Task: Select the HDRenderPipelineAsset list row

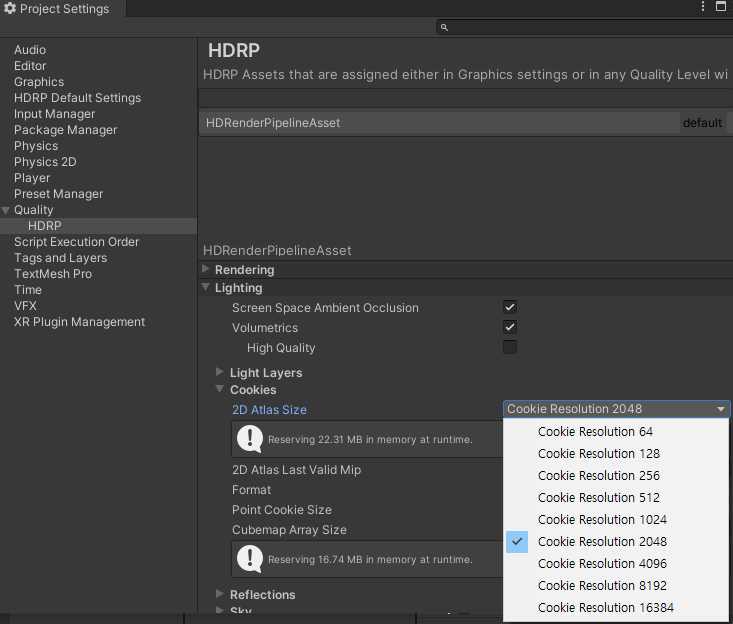Action: 439,123
